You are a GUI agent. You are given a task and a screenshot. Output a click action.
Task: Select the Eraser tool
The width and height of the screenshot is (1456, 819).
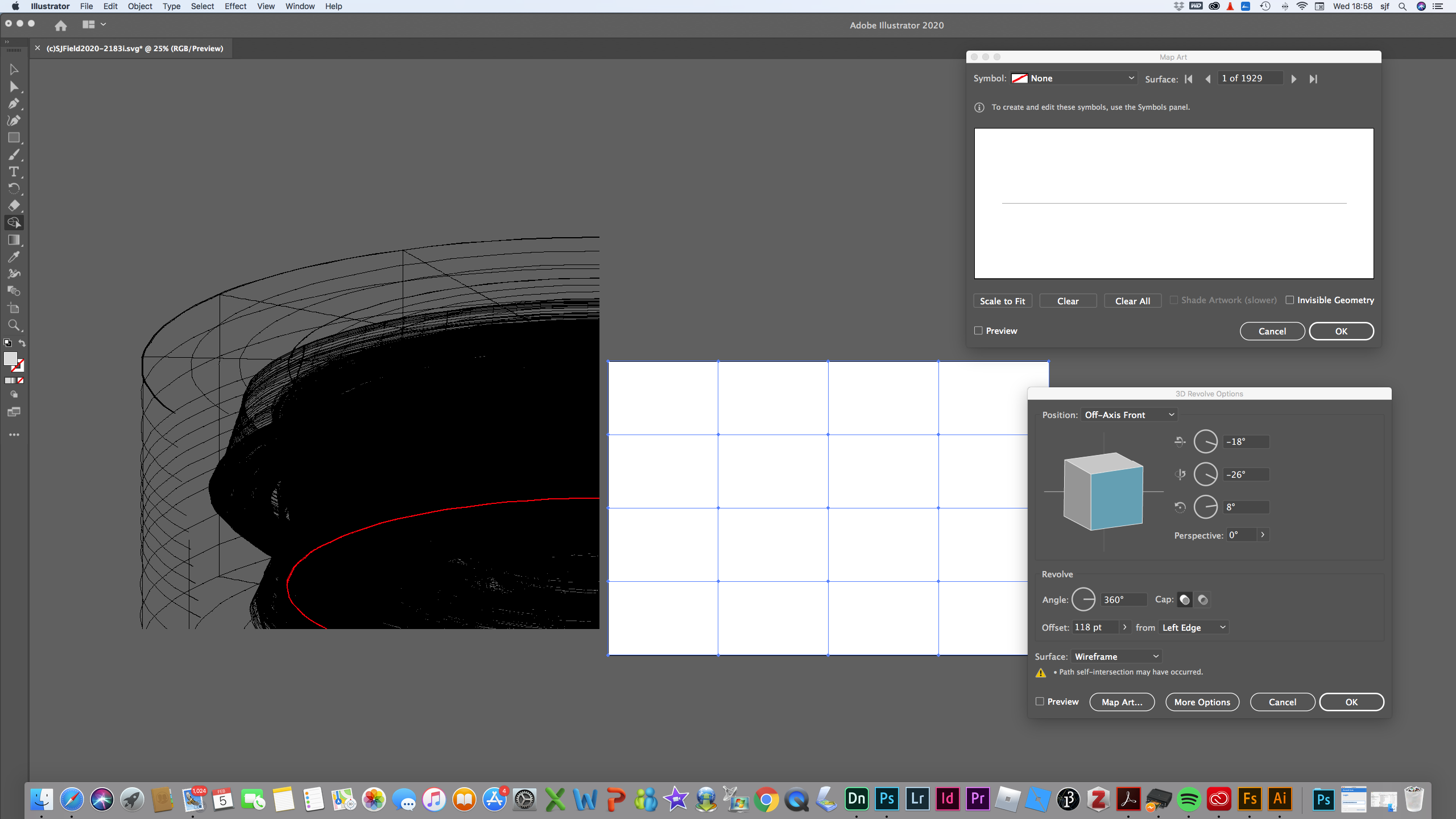tap(14, 206)
